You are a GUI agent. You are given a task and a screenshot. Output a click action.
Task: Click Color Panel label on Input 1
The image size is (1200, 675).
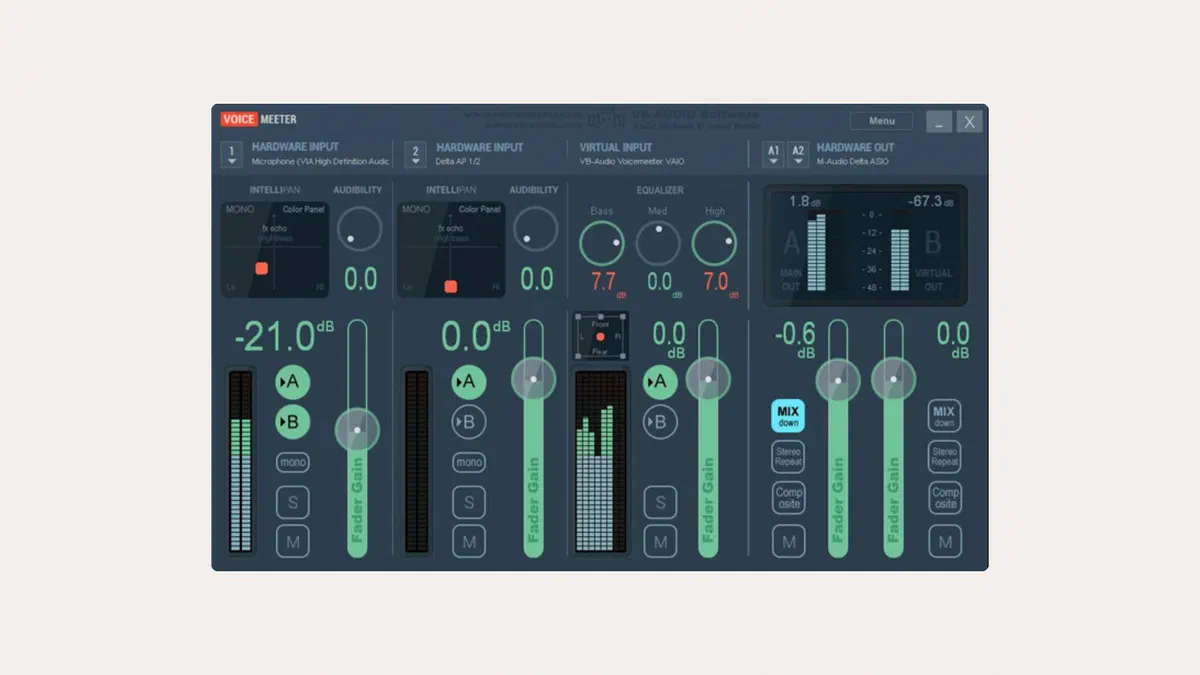[x=305, y=210]
